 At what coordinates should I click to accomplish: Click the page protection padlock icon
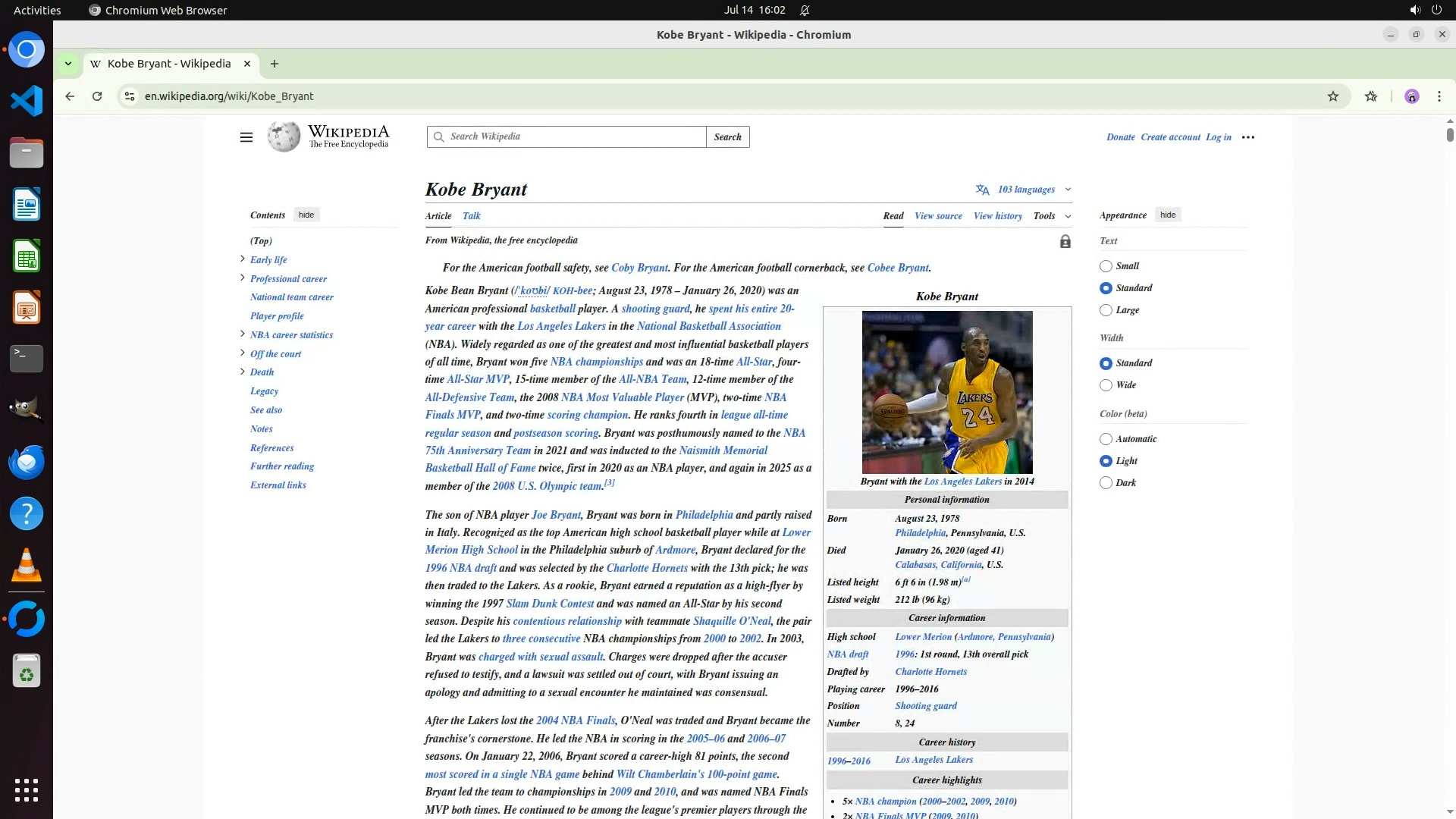[1065, 242]
